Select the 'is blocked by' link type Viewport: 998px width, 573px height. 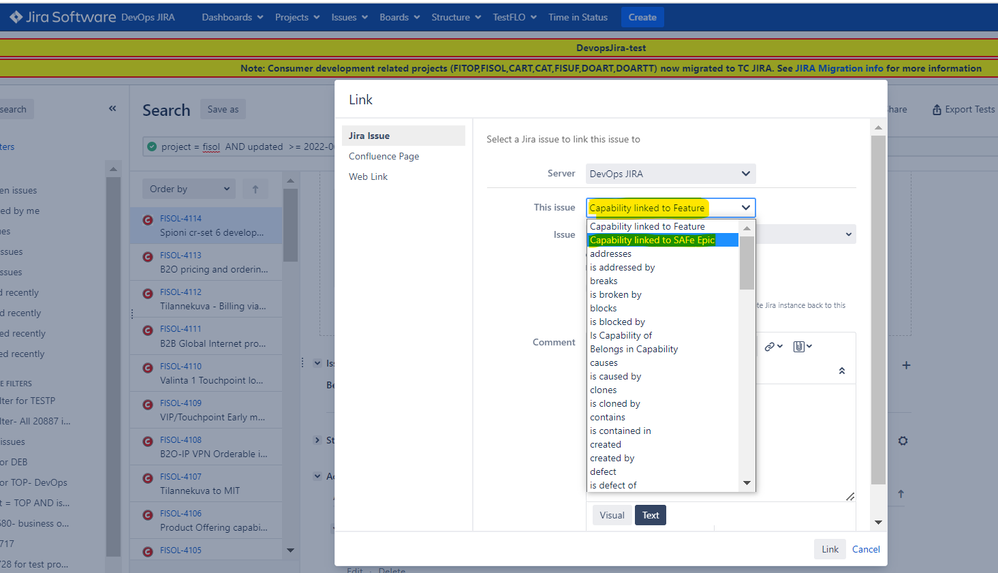tap(662, 322)
